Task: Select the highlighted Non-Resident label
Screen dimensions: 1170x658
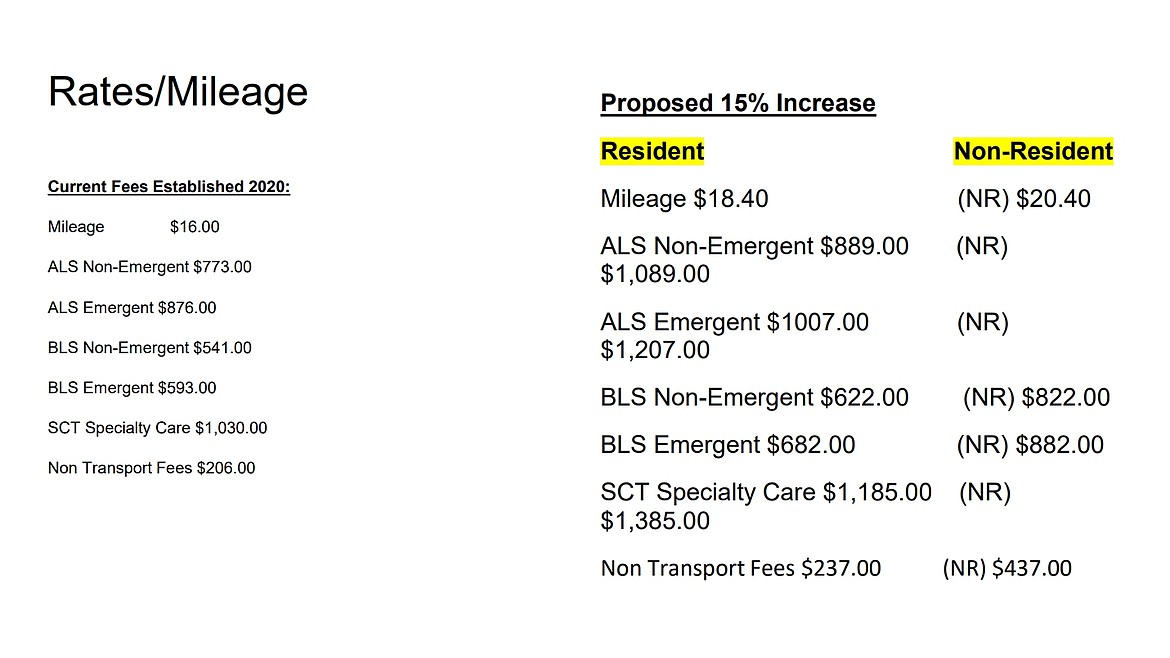Action: pyautogui.click(x=1033, y=151)
